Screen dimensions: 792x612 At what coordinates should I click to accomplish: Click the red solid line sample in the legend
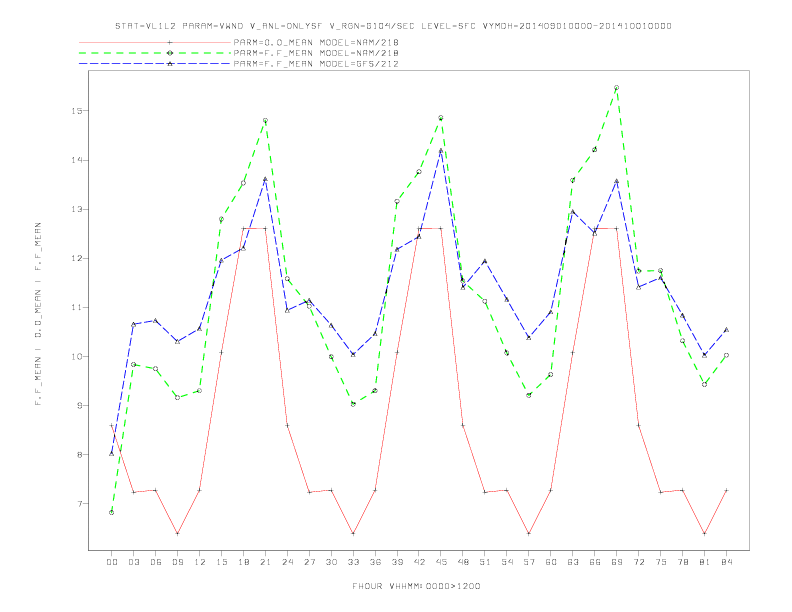pos(155,42)
